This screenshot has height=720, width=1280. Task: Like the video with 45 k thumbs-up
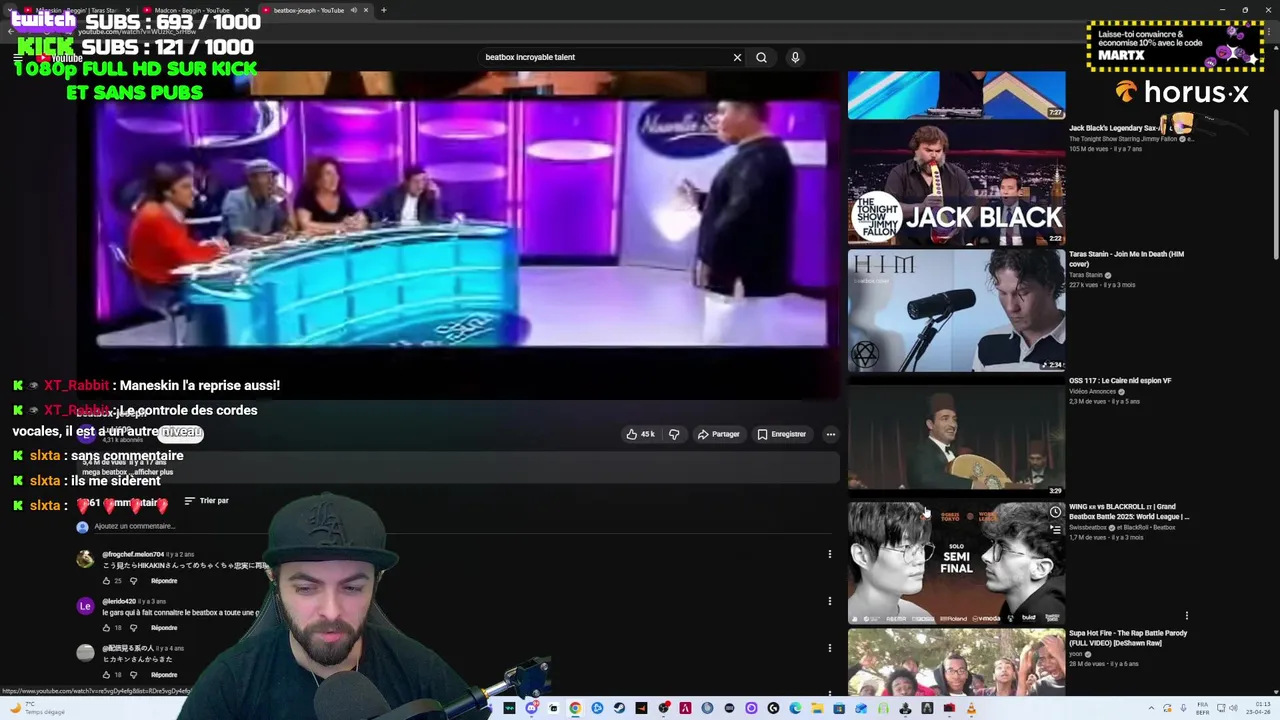pyautogui.click(x=640, y=434)
